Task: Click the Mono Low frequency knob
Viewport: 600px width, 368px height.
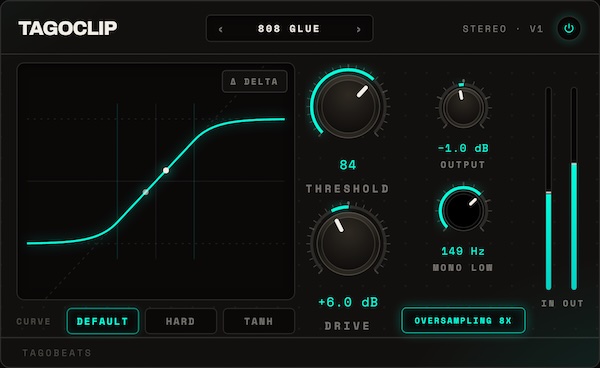Action: (463, 210)
